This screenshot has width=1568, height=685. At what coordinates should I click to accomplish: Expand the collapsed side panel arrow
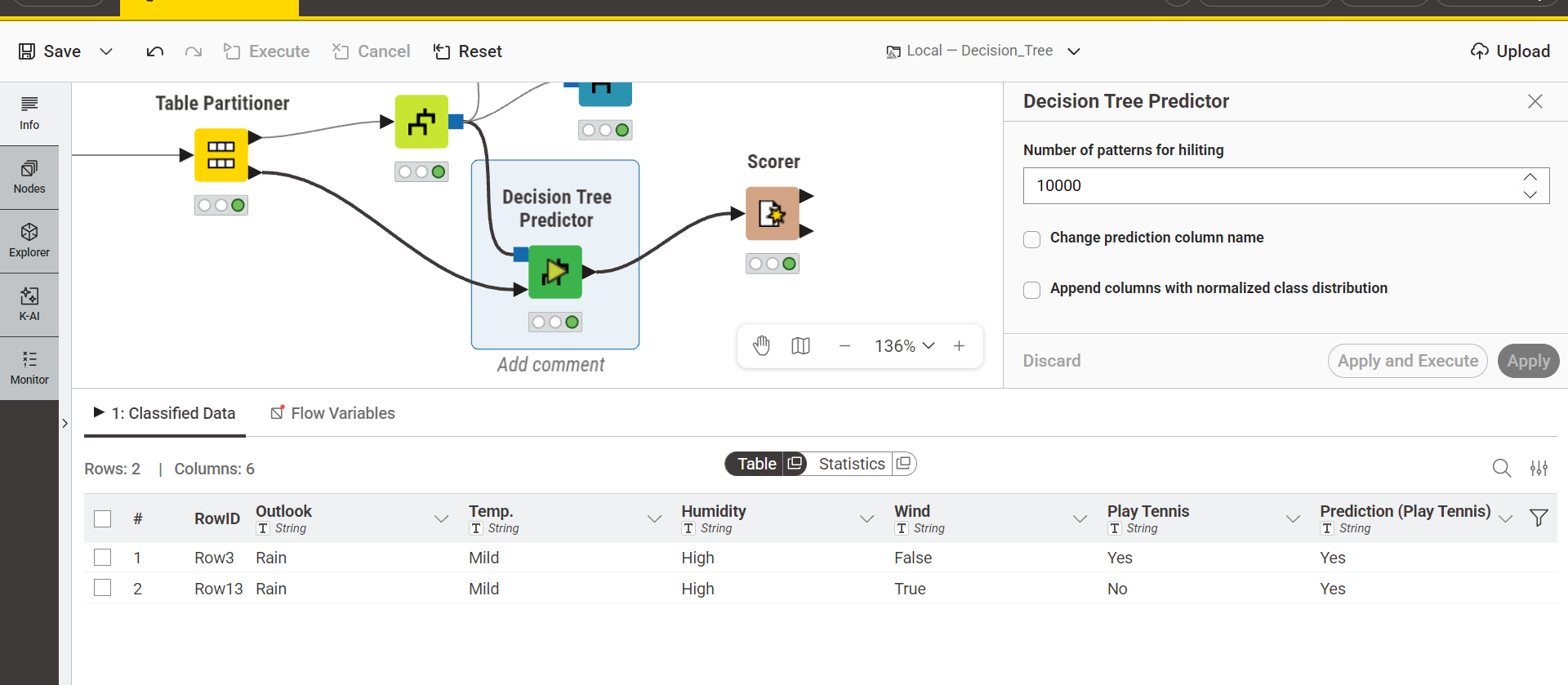pyautogui.click(x=65, y=423)
